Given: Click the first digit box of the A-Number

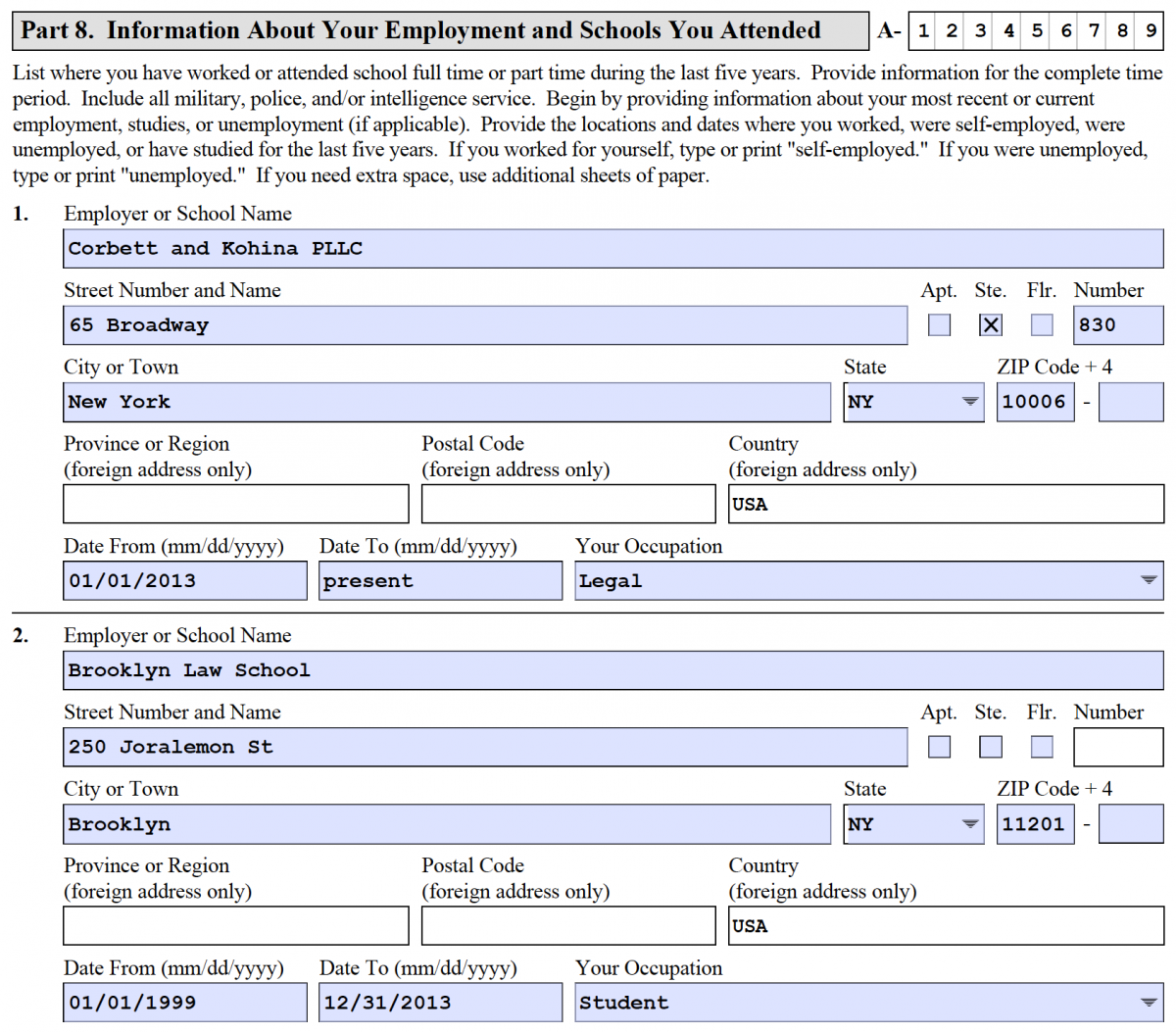Looking at the screenshot, I should (x=923, y=30).
